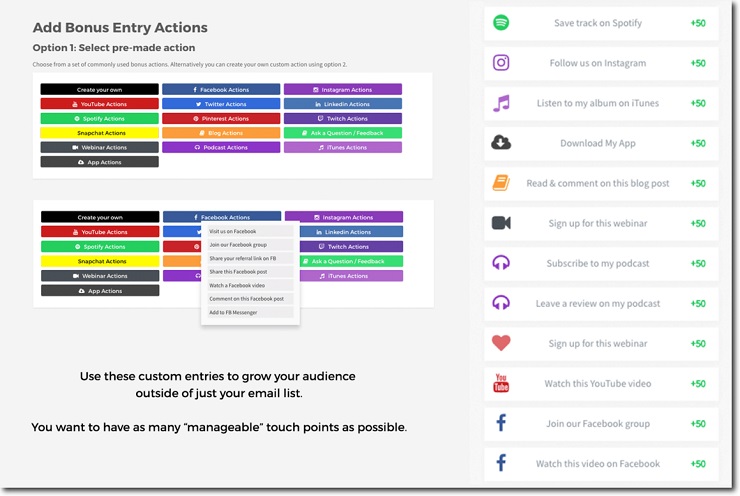
Task: Click Watch this video on Facebook text
Action: (597, 463)
